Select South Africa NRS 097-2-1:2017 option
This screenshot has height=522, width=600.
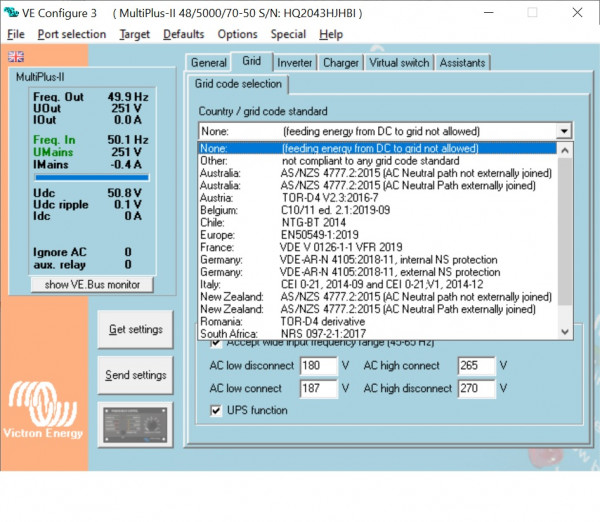(378, 333)
